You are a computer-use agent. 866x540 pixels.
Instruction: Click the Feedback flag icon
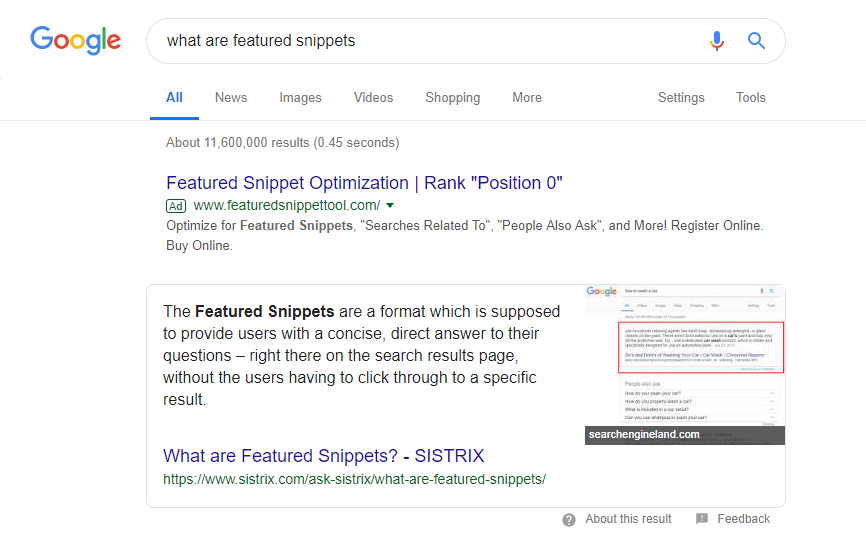tap(702, 518)
